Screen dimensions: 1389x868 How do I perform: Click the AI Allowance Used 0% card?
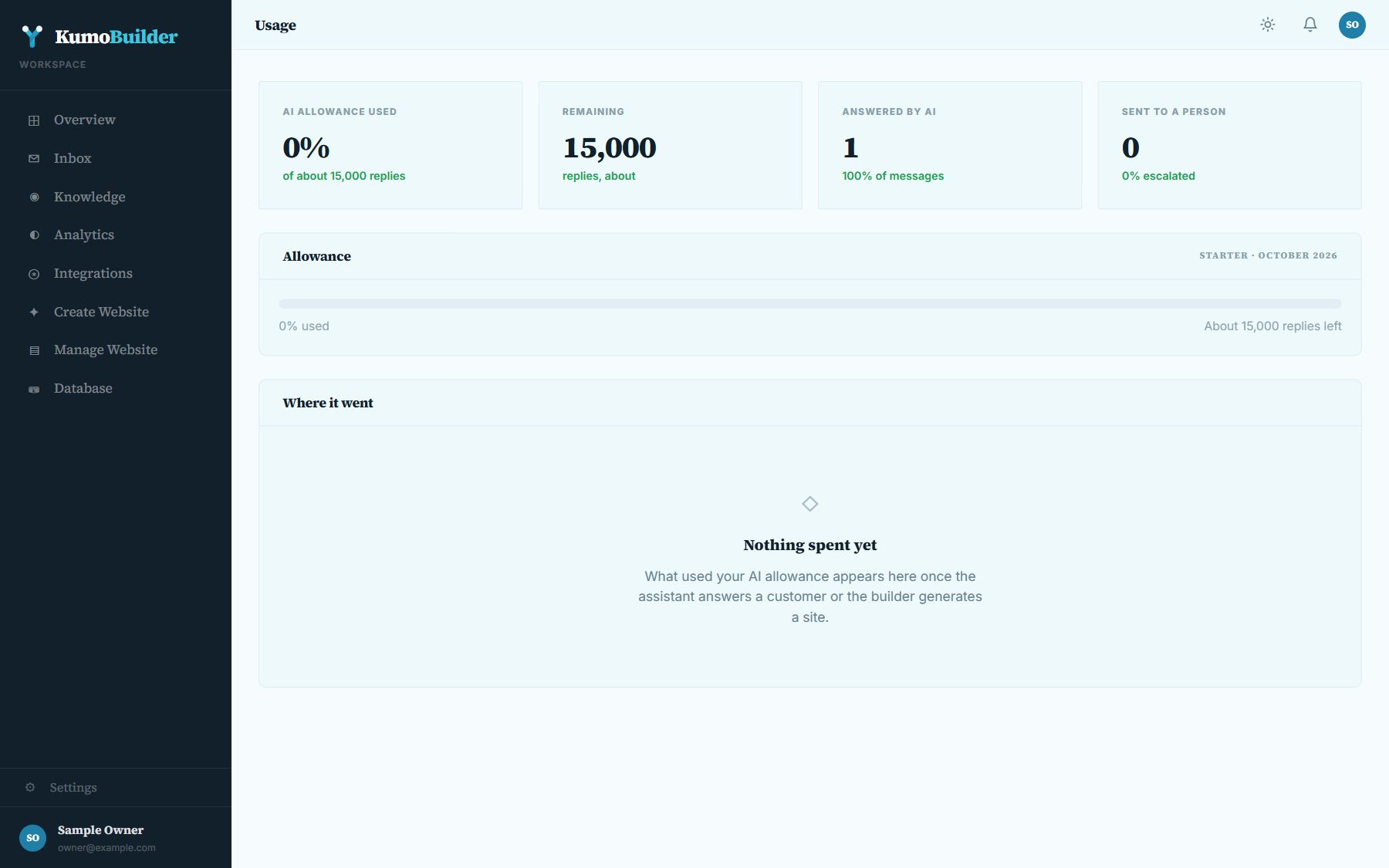tap(390, 145)
